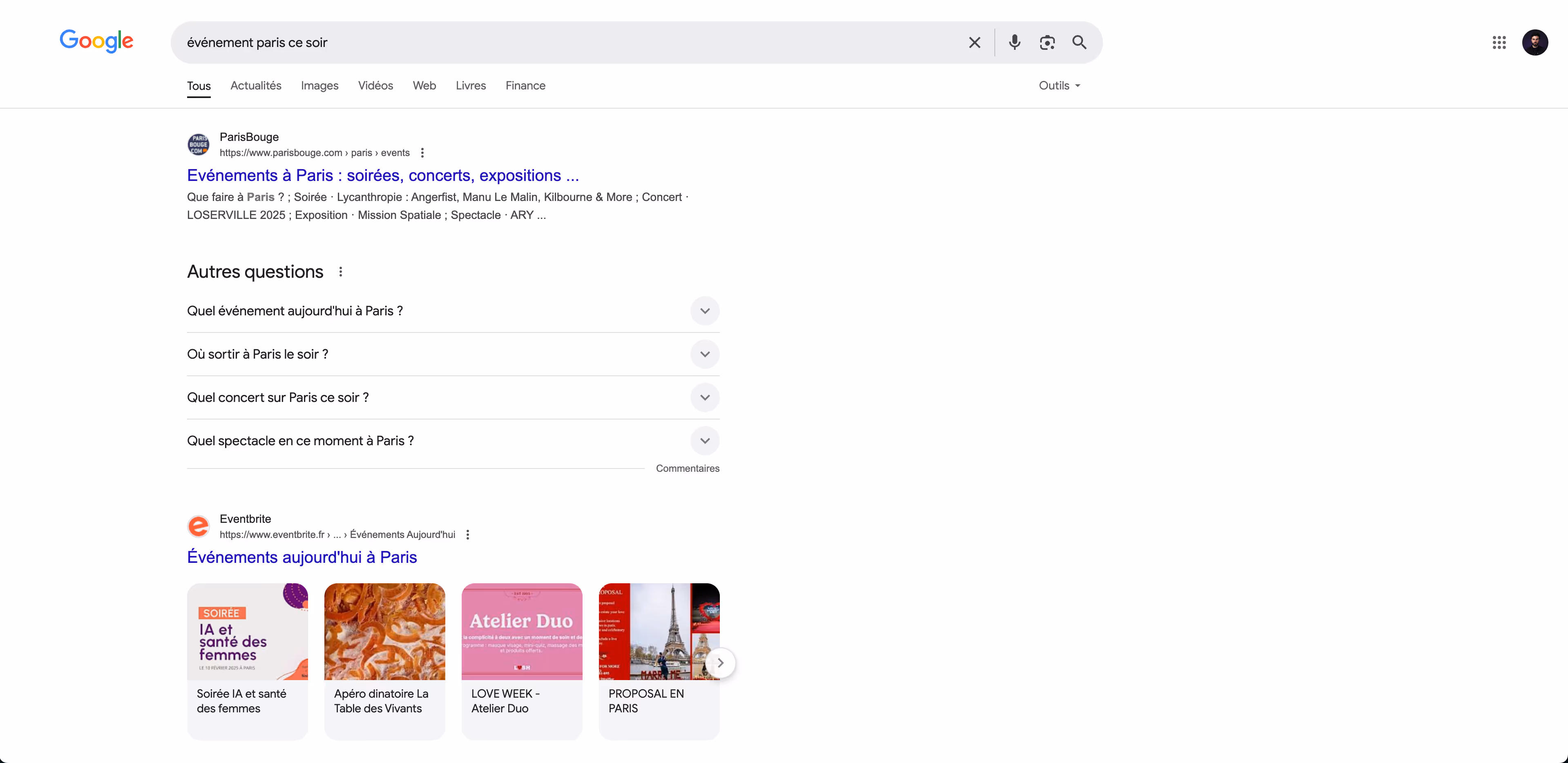Open the account profile avatar
This screenshot has height=763, width=1568.
click(1534, 42)
